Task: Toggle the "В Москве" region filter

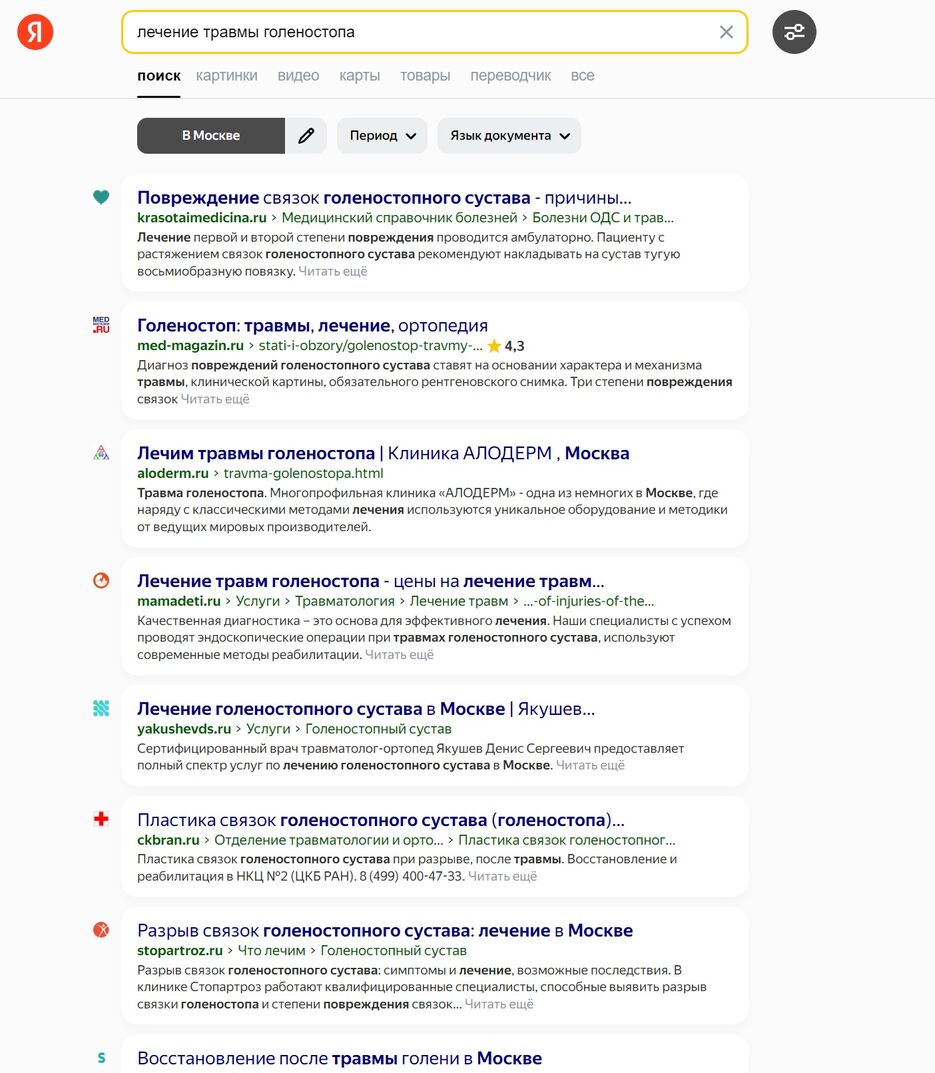Action: (x=211, y=135)
